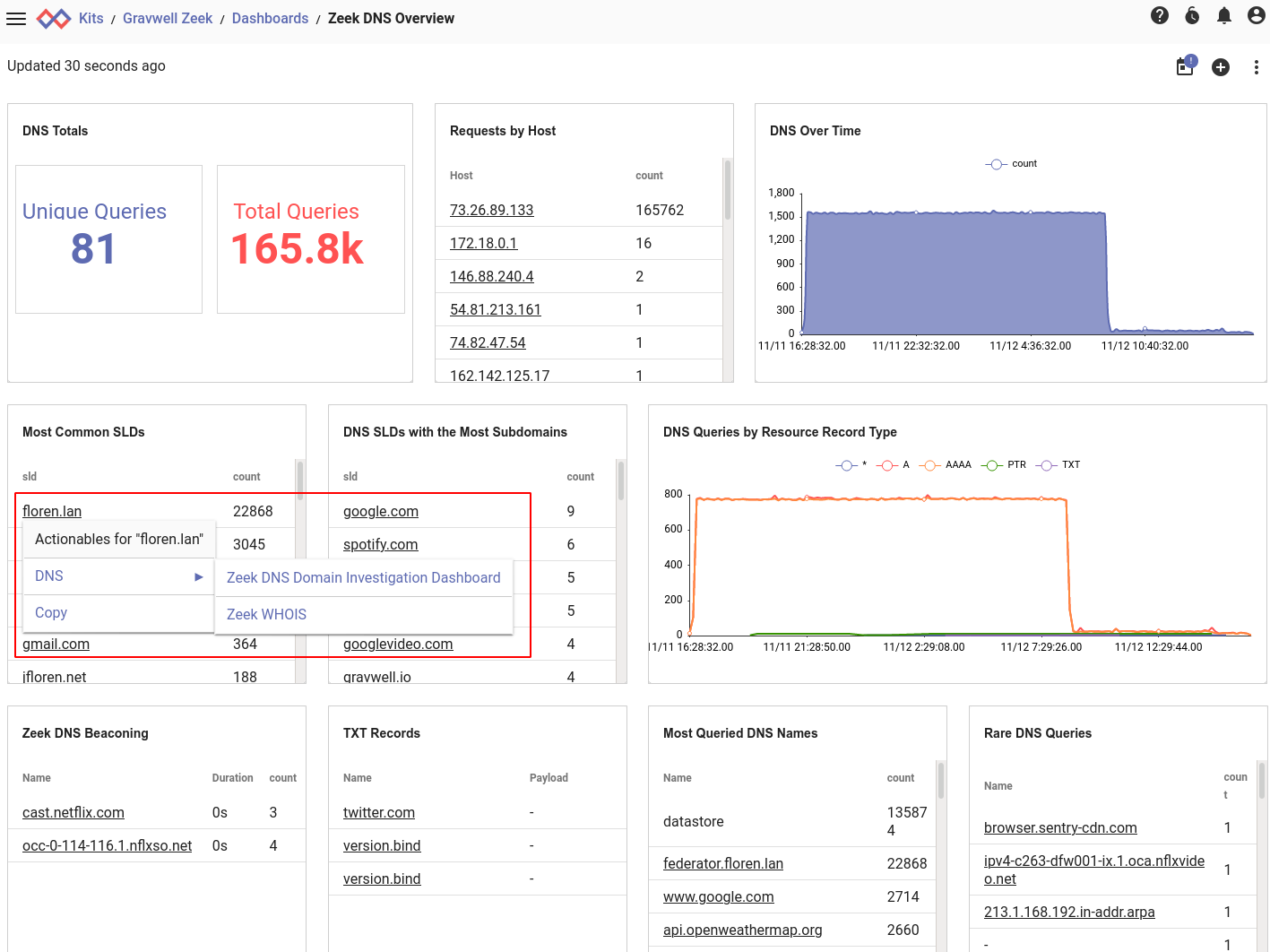
Task: Open google.com in the subdomains table
Action: click(x=381, y=511)
